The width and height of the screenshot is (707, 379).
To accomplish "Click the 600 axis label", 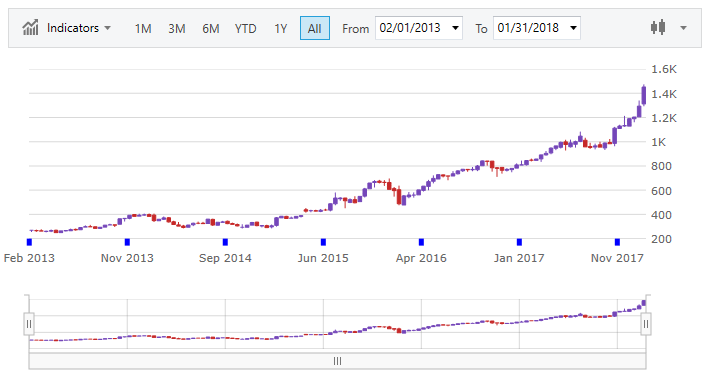I will tap(661, 191).
